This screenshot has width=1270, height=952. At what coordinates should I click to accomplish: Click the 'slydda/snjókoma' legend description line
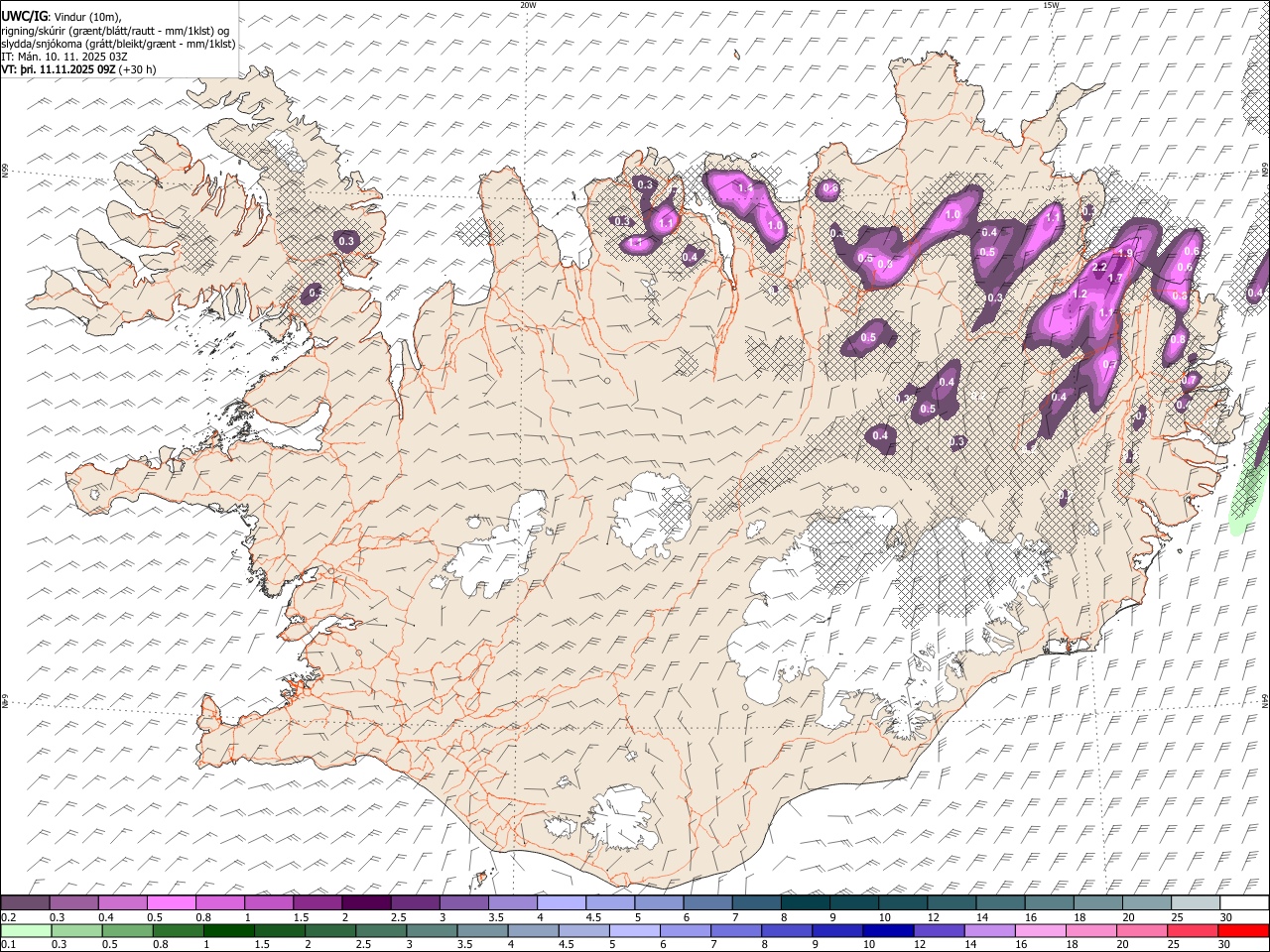pyautogui.click(x=118, y=44)
